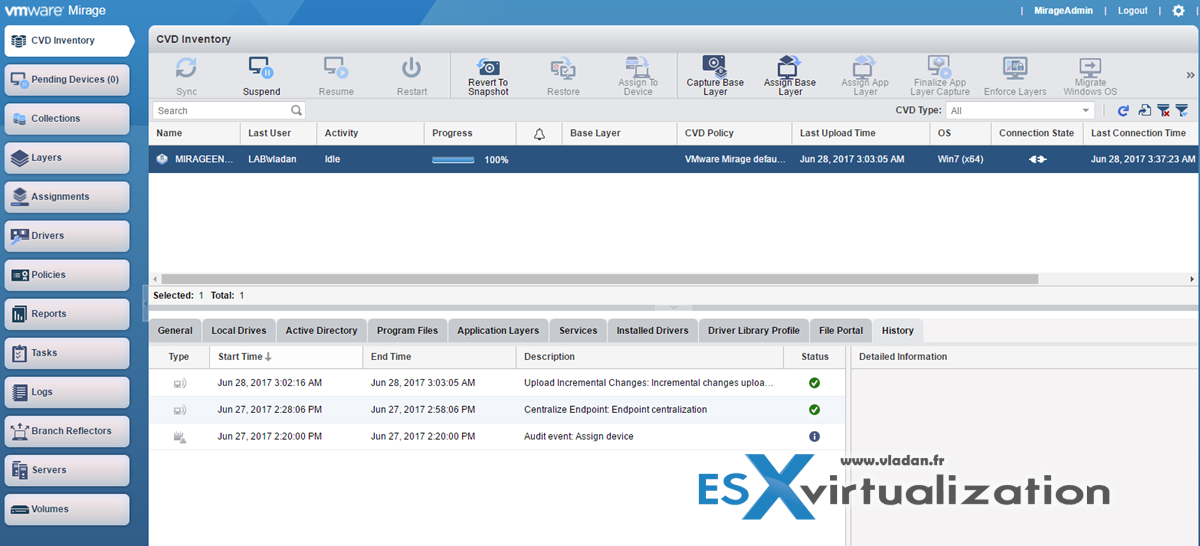Click the clear filters icon
The width and height of the screenshot is (1200, 546).
[1163, 111]
